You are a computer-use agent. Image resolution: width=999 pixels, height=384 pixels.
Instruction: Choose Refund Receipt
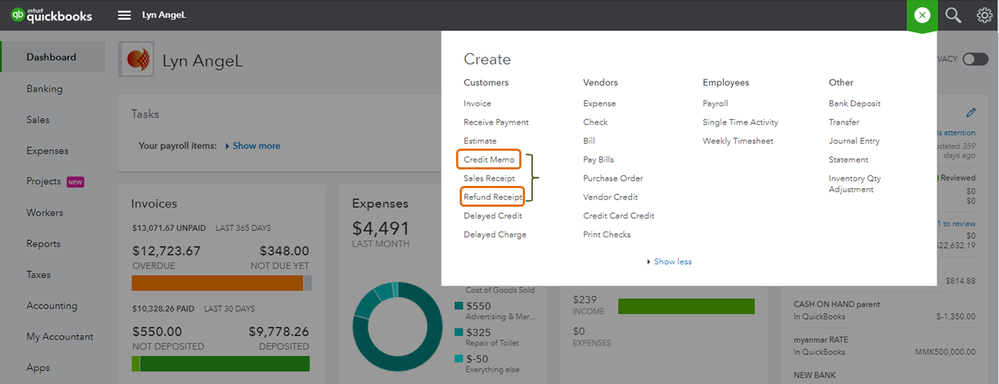(492, 197)
